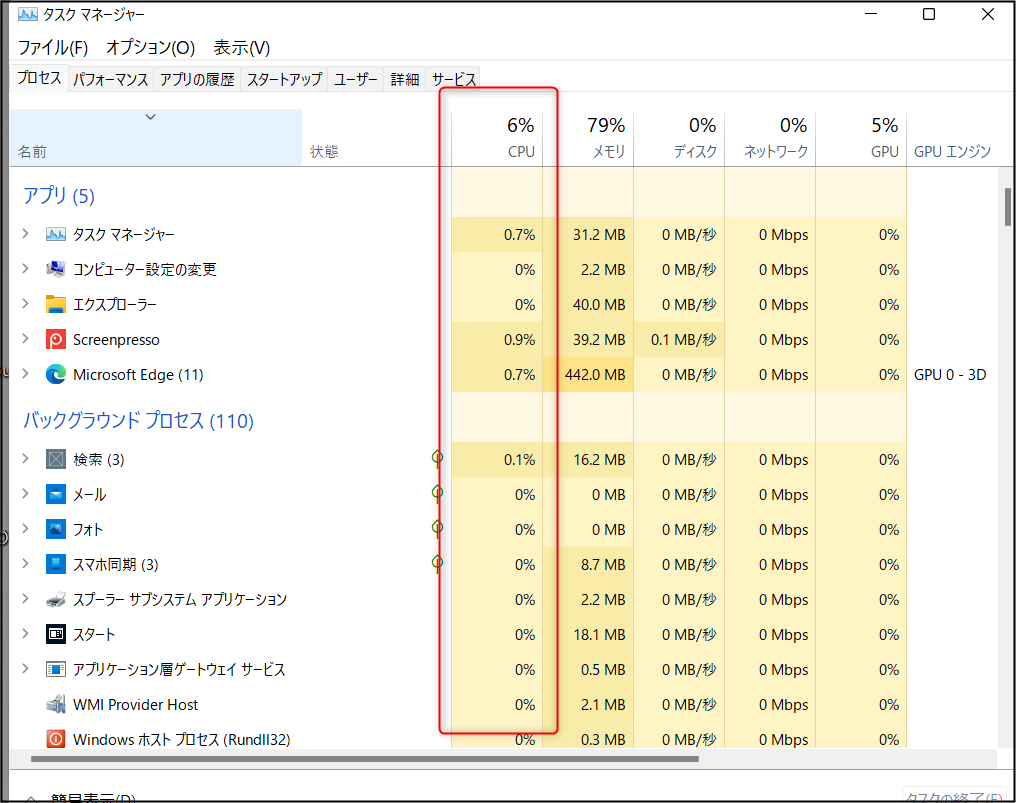Sort by the GPU エンジン column header
The width and height of the screenshot is (1016, 803).
click(952, 137)
